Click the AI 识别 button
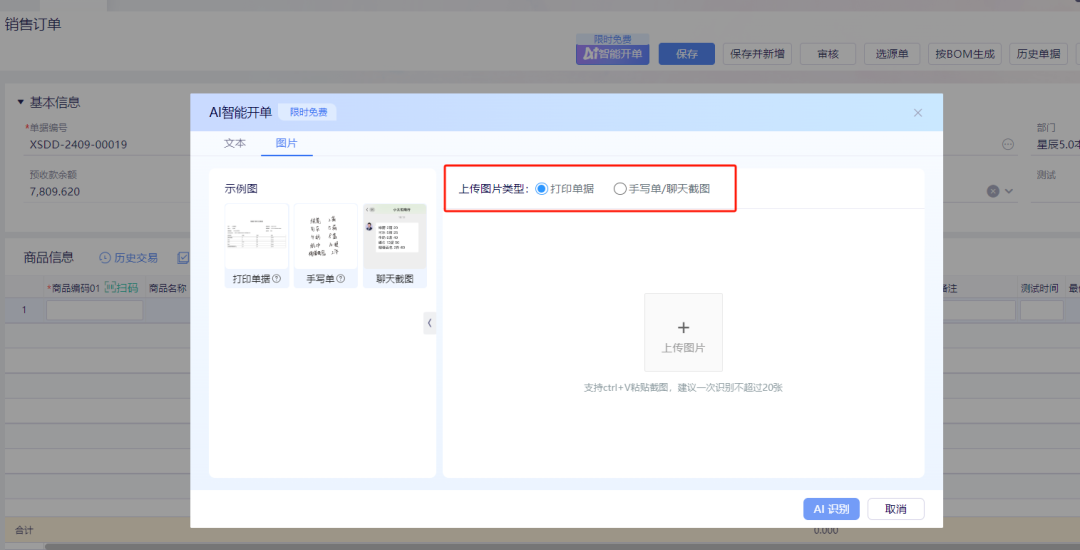Screen dimensions: 1080x550 [x=831, y=509]
